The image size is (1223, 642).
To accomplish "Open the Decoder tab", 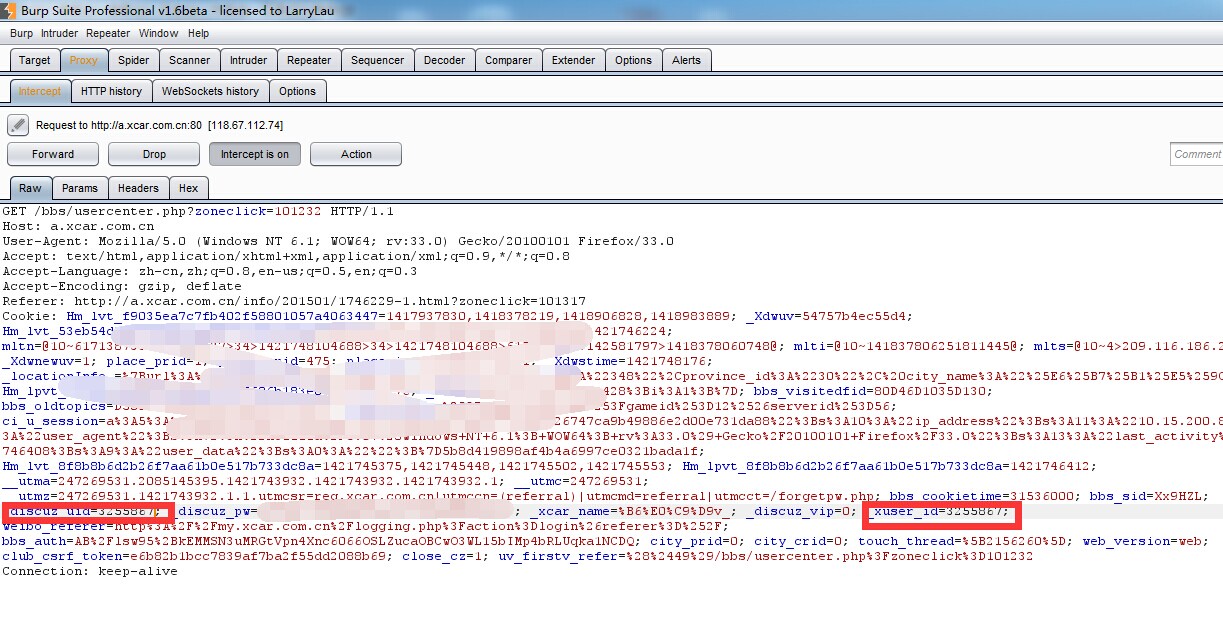I will pos(444,60).
